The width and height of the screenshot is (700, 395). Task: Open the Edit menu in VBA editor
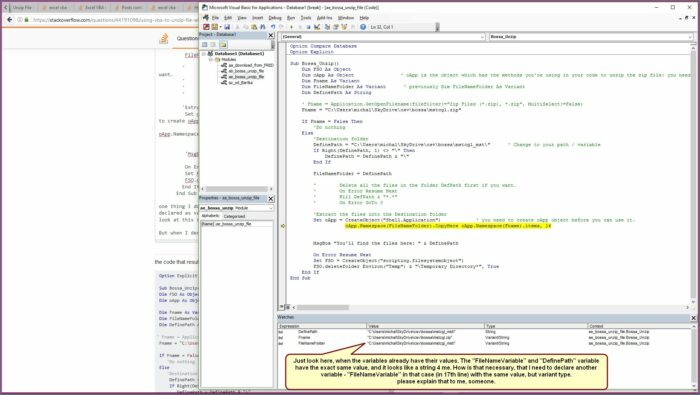tap(228, 18)
